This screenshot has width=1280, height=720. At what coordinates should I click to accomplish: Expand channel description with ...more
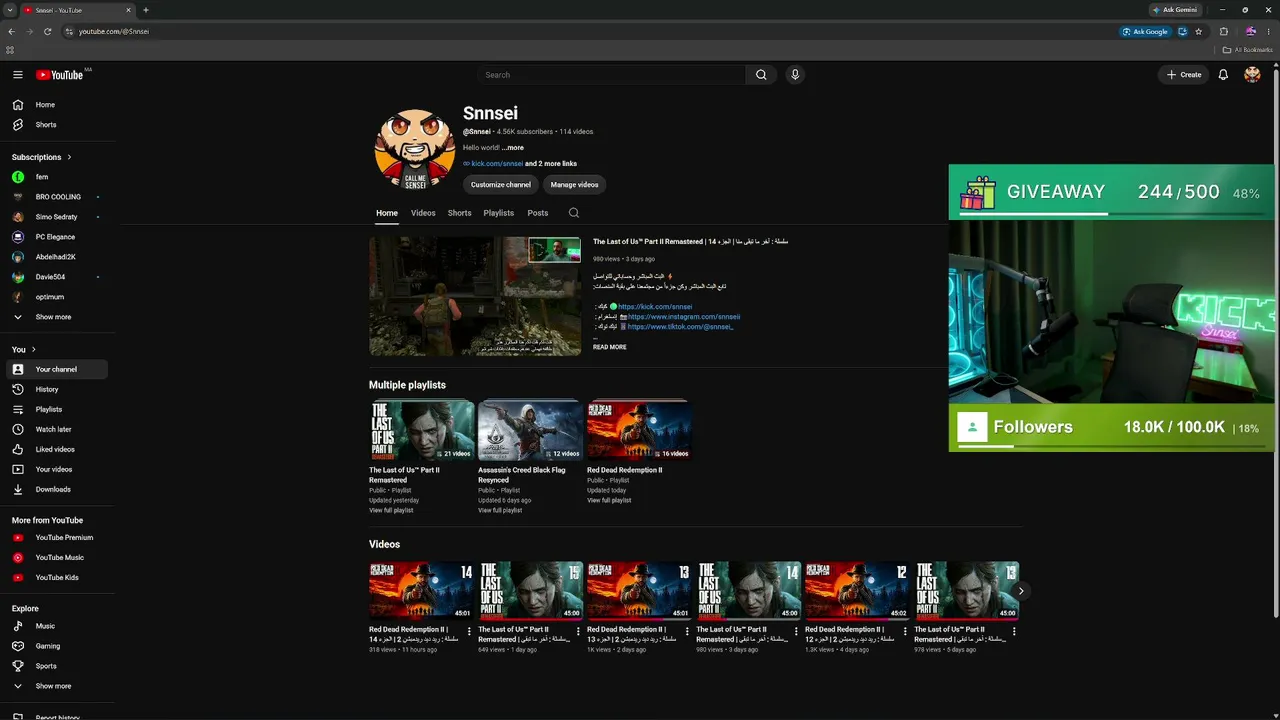[x=513, y=148]
